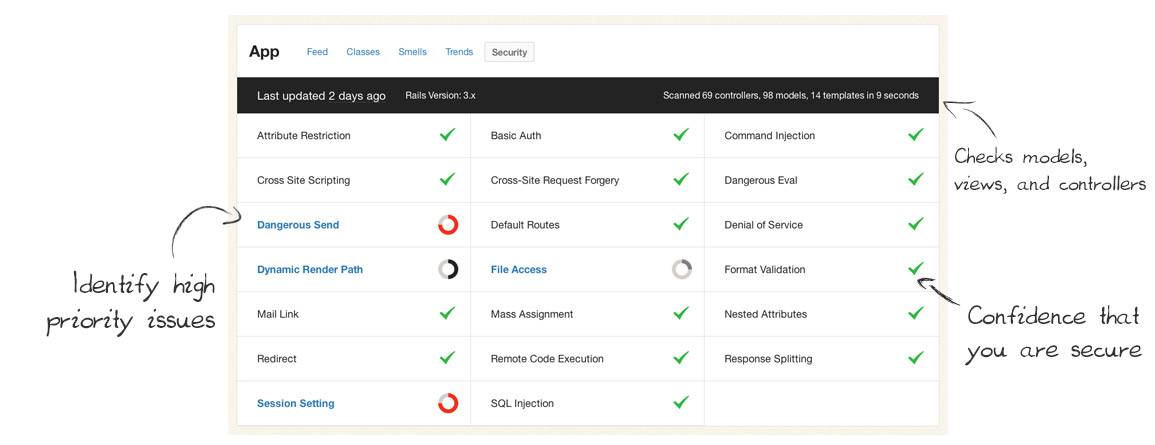The height and width of the screenshot is (445, 1155).
Task: Click the green checkmark for Attribute Restriction
Action: tap(447, 134)
